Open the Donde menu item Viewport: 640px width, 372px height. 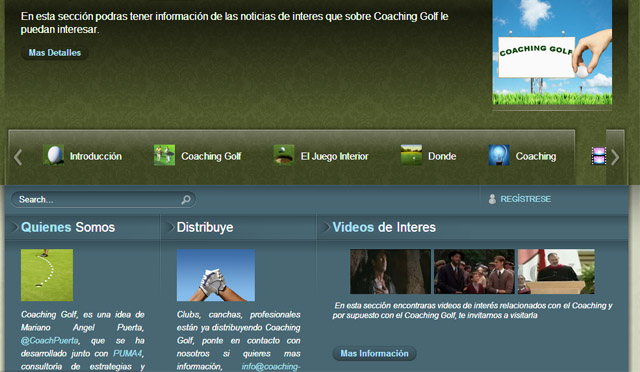(442, 156)
